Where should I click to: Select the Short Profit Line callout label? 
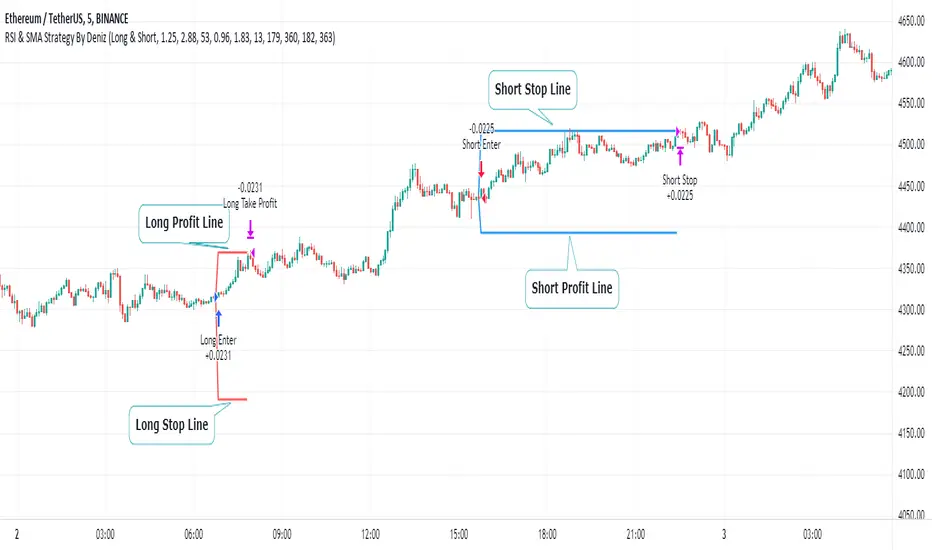(x=574, y=287)
